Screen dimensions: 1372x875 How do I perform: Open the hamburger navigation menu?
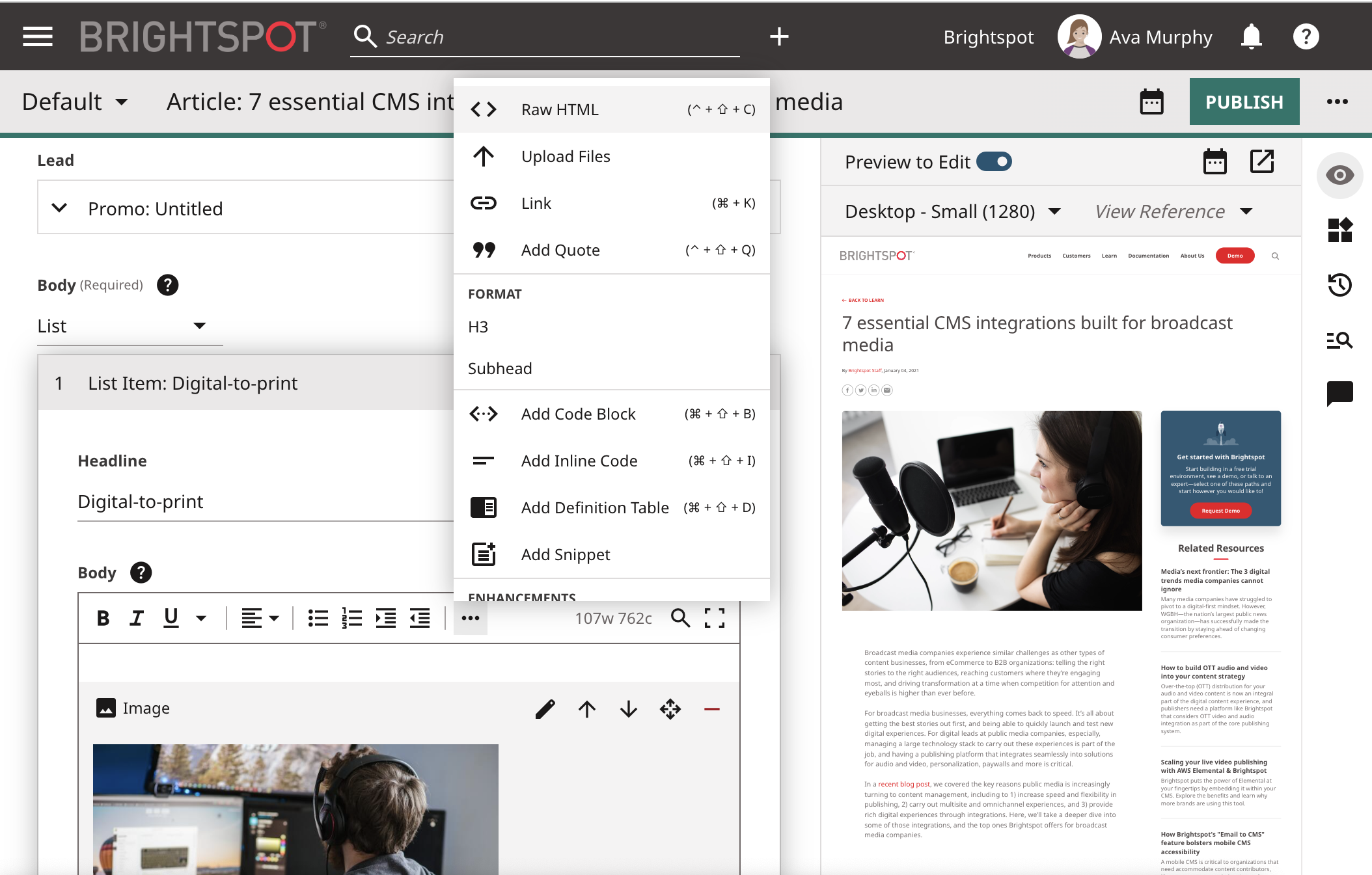(x=38, y=36)
